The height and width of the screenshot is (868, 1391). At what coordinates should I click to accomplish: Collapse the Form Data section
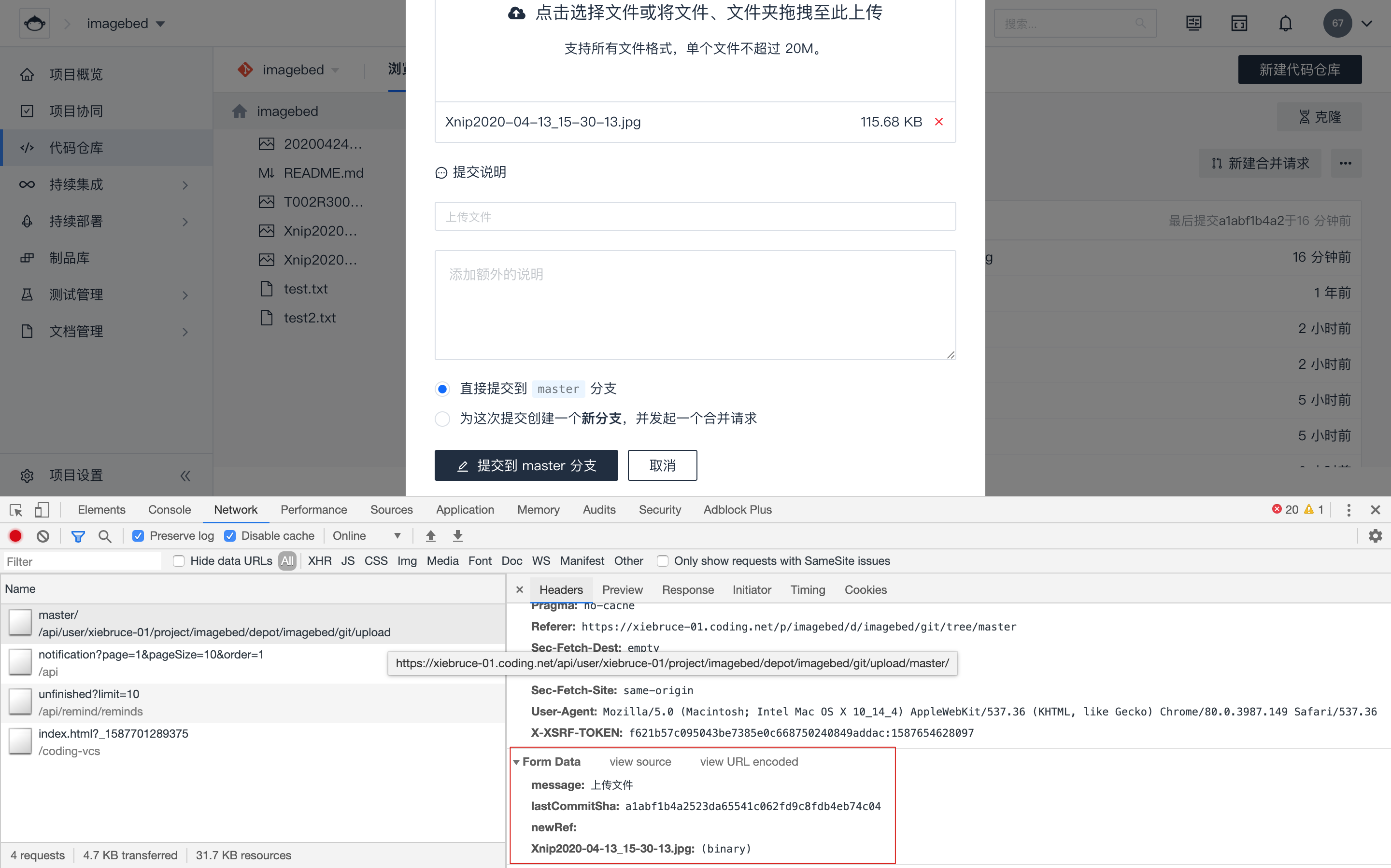[x=516, y=762]
